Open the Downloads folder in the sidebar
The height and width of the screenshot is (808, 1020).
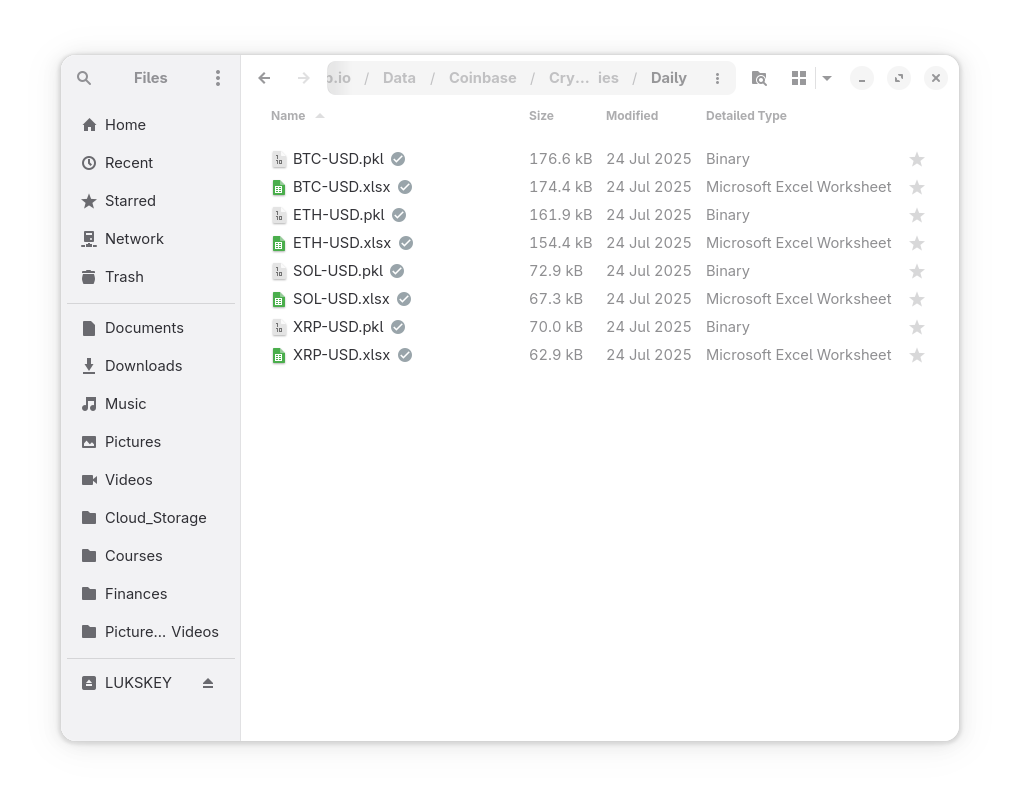(x=143, y=365)
